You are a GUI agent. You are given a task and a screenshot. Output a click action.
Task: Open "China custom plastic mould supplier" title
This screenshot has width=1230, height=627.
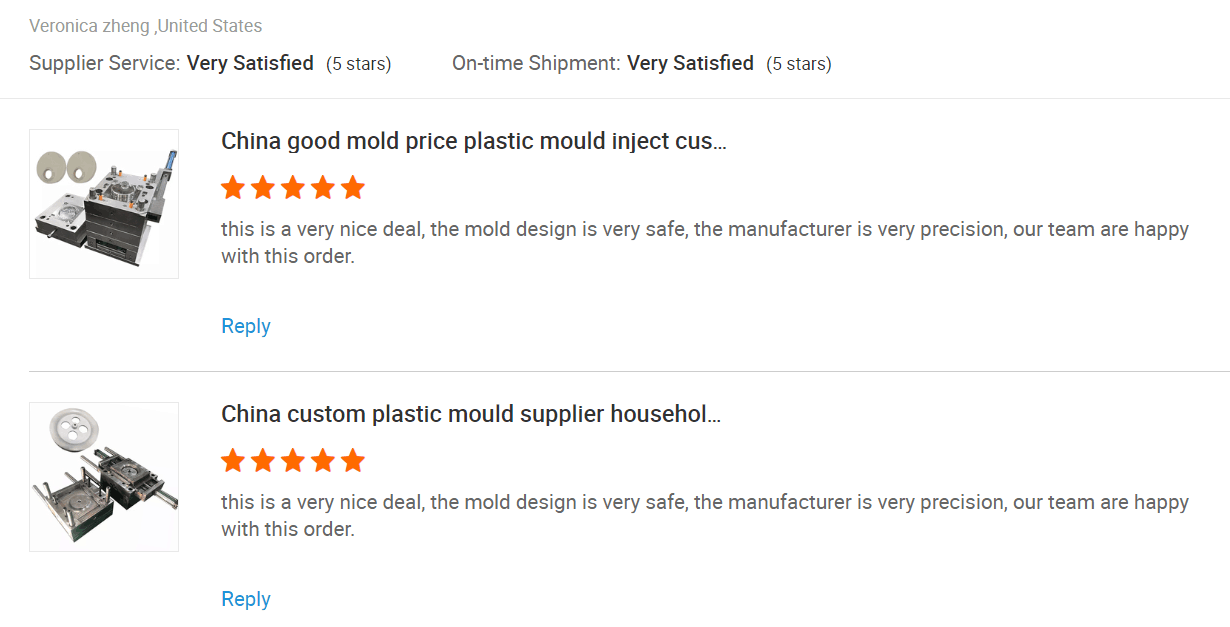470,414
